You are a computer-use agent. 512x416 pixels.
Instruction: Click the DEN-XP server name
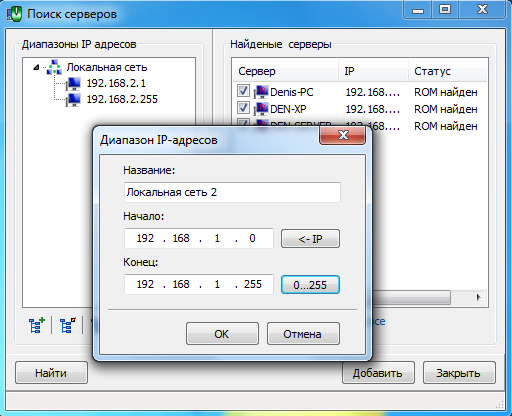288,109
